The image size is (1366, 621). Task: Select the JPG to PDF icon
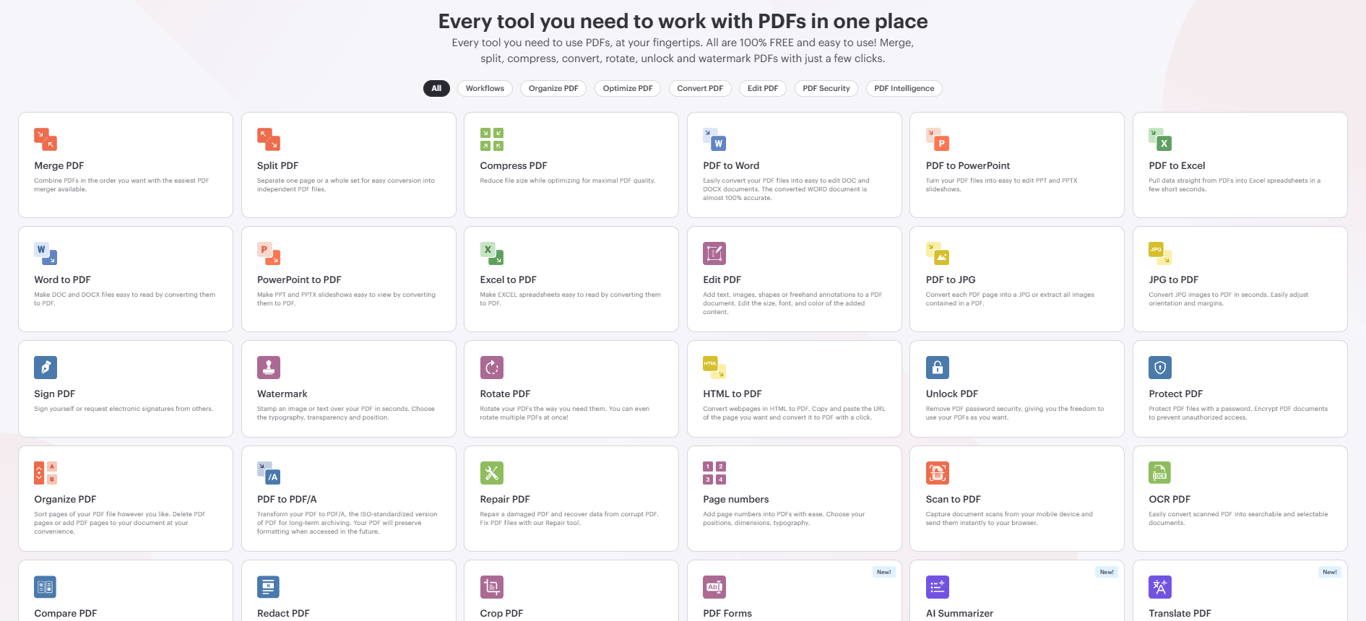(1160, 253)
